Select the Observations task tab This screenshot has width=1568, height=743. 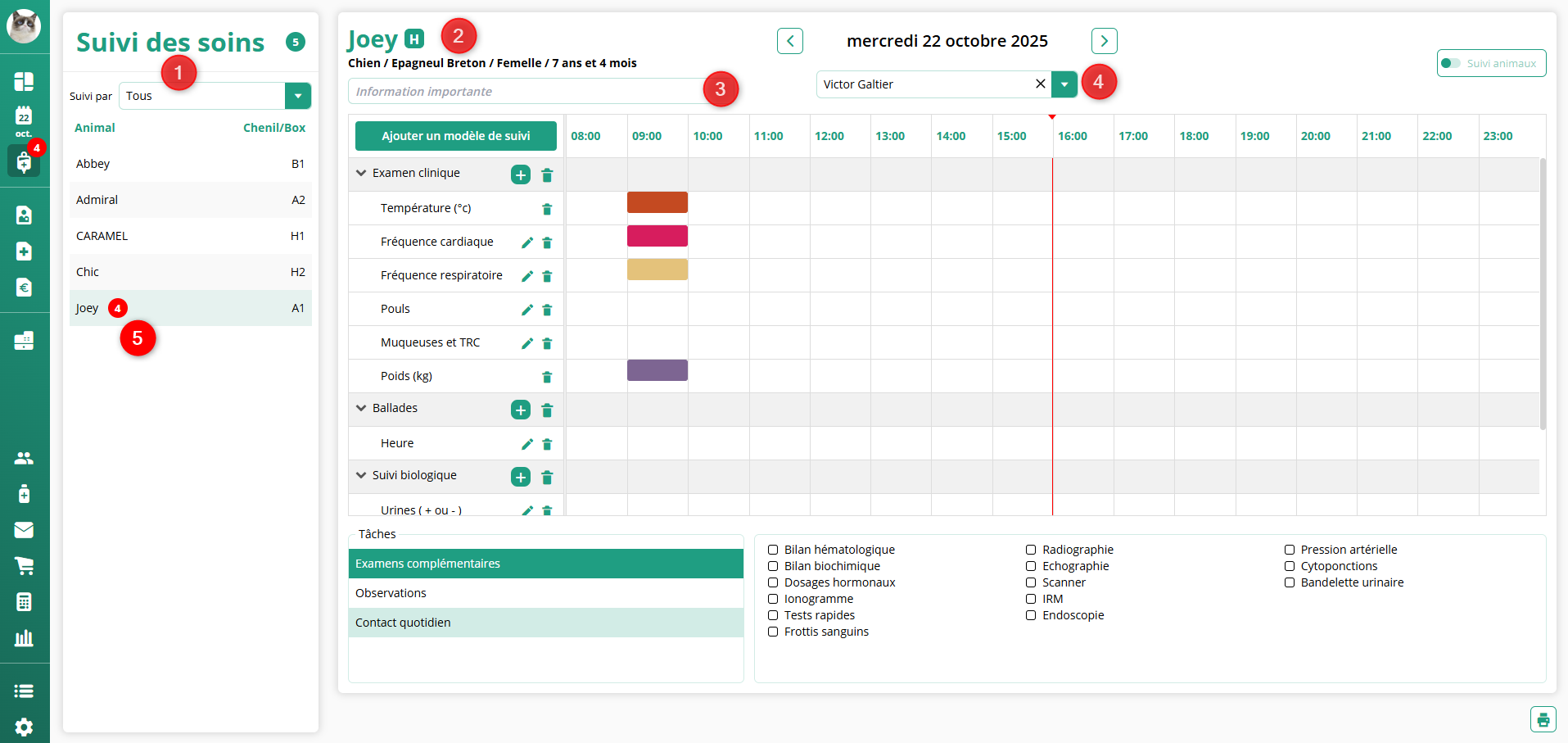click(545, 593)
